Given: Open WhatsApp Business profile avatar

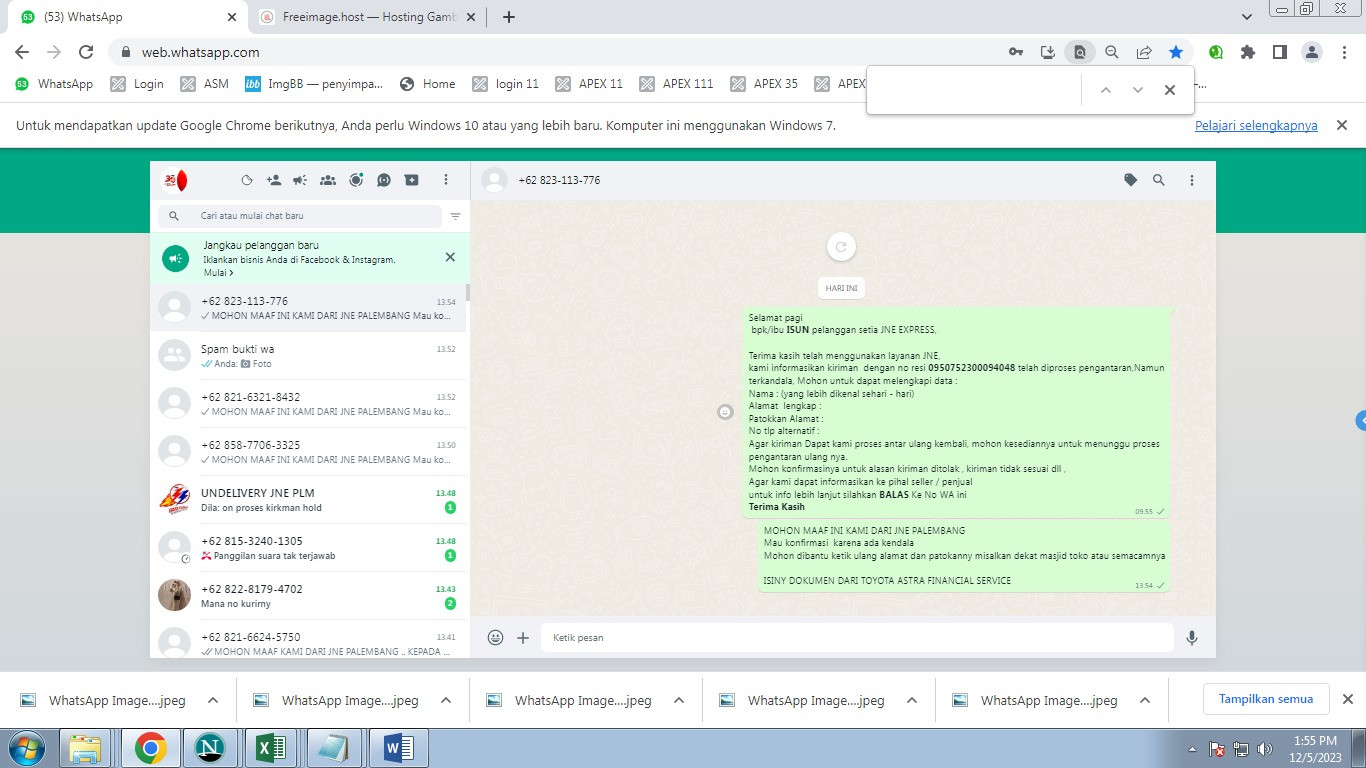Looking at the screenshot, I should pos(175,180).
